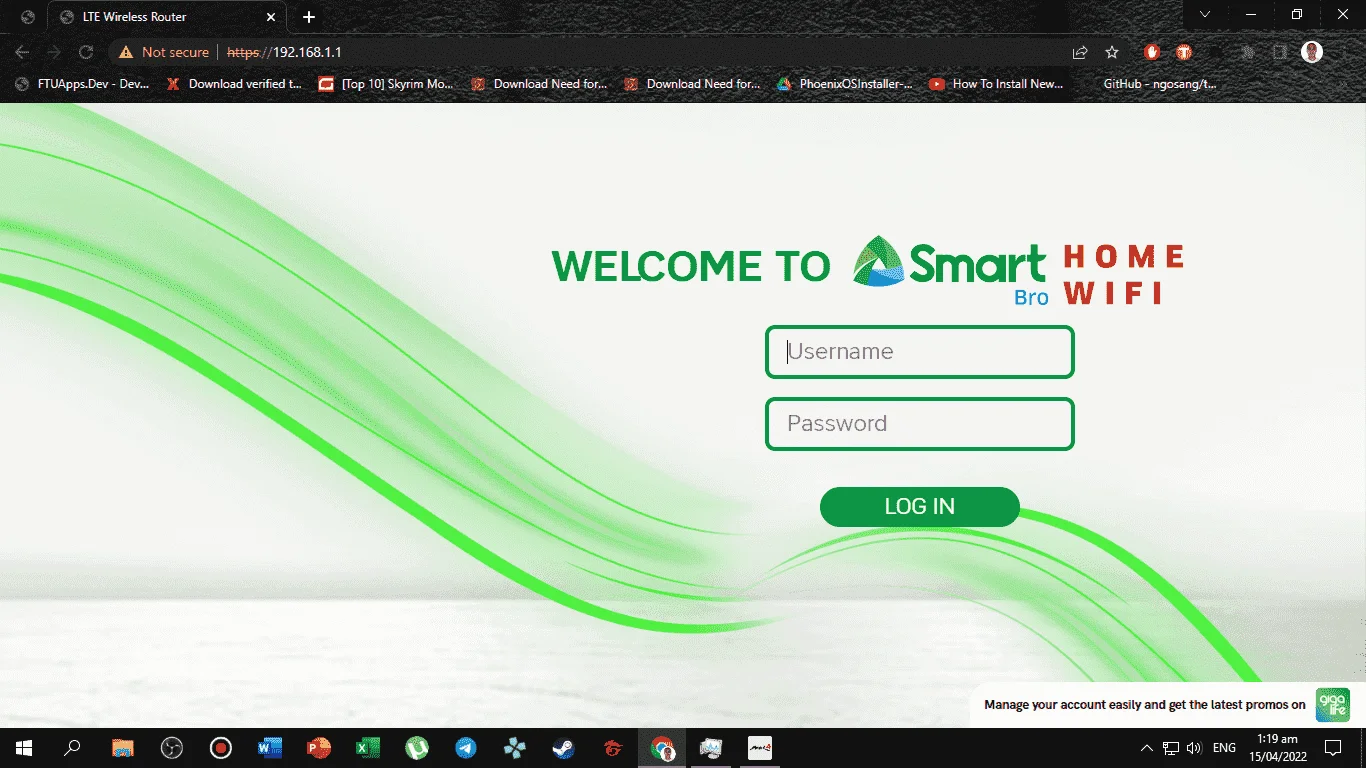Switch to the LTE Wireless Router tab
Image resolution: width=1366 pixels, height=768 pixels.
tap(166, 17)
